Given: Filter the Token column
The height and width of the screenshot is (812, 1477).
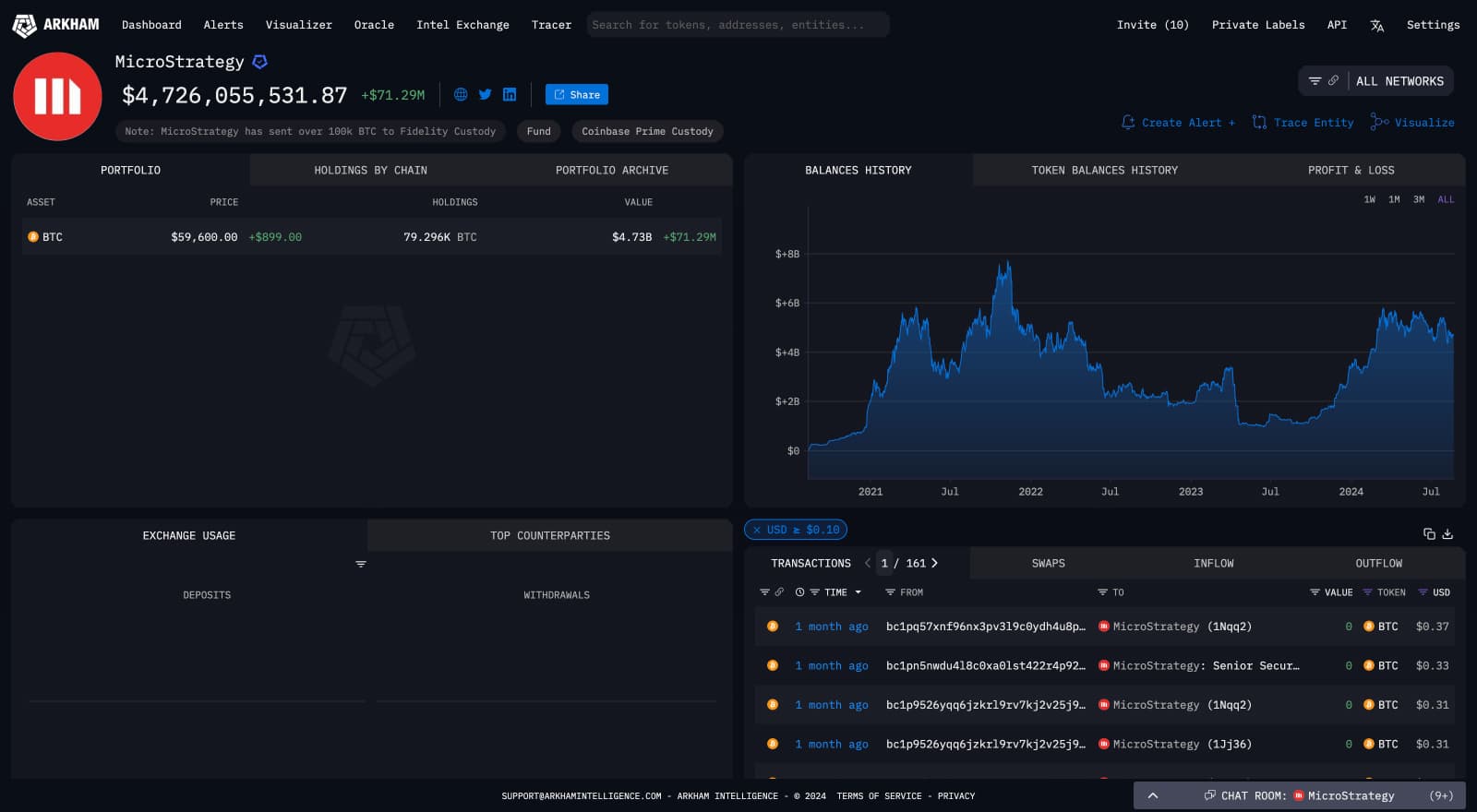Looking at the screenshot, I should 1367,592.
